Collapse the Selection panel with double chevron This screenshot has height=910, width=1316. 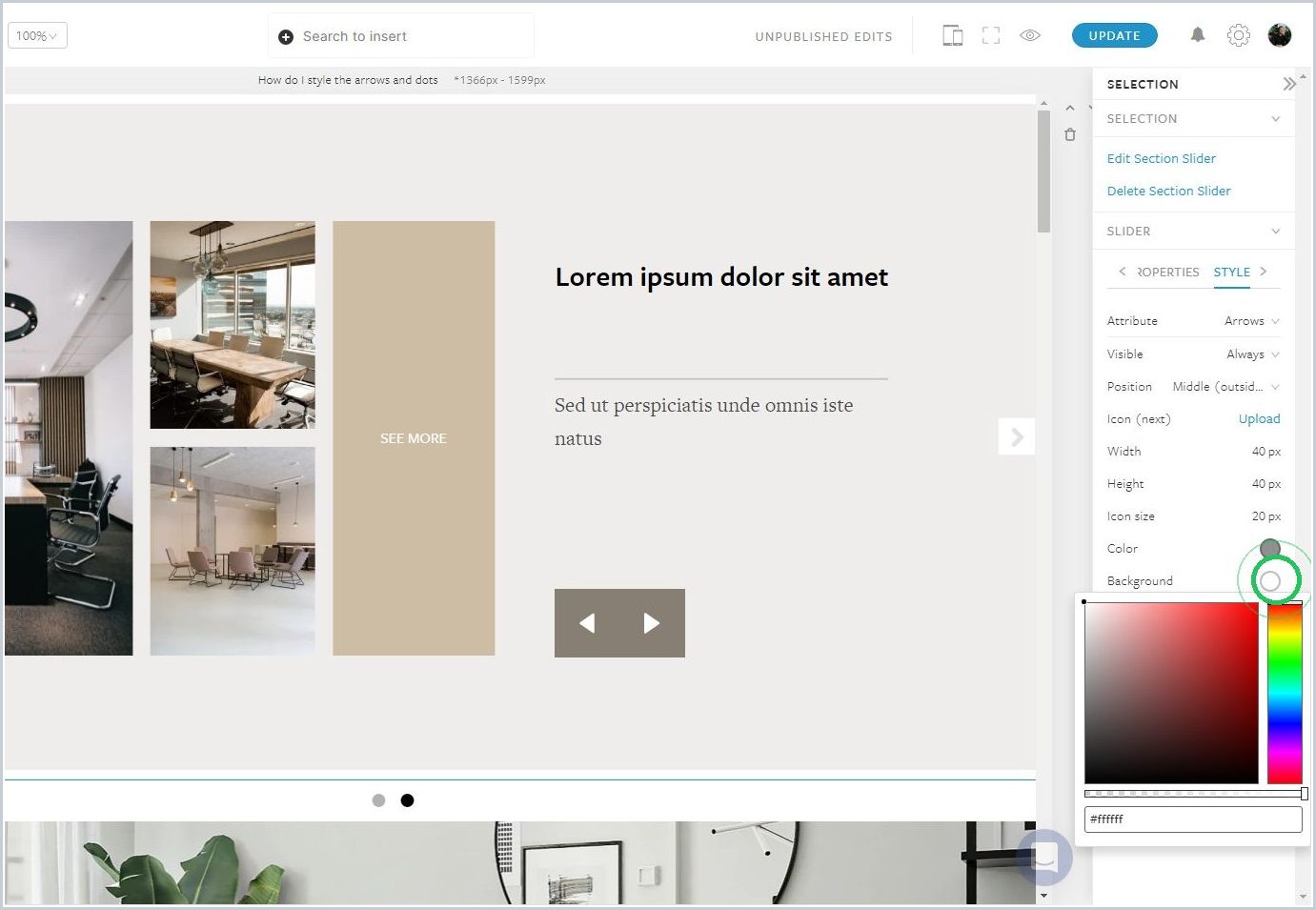(1289, 84)
